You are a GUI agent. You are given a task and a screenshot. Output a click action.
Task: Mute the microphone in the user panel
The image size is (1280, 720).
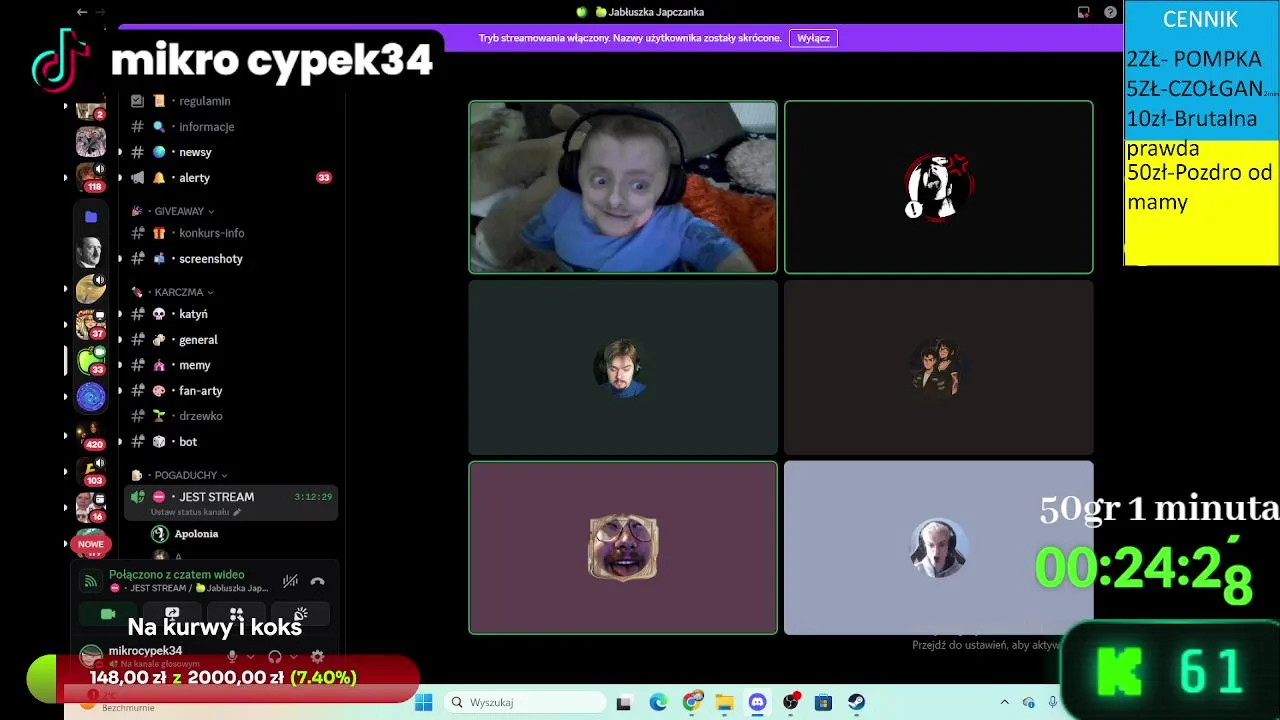[x=232, y=657]
